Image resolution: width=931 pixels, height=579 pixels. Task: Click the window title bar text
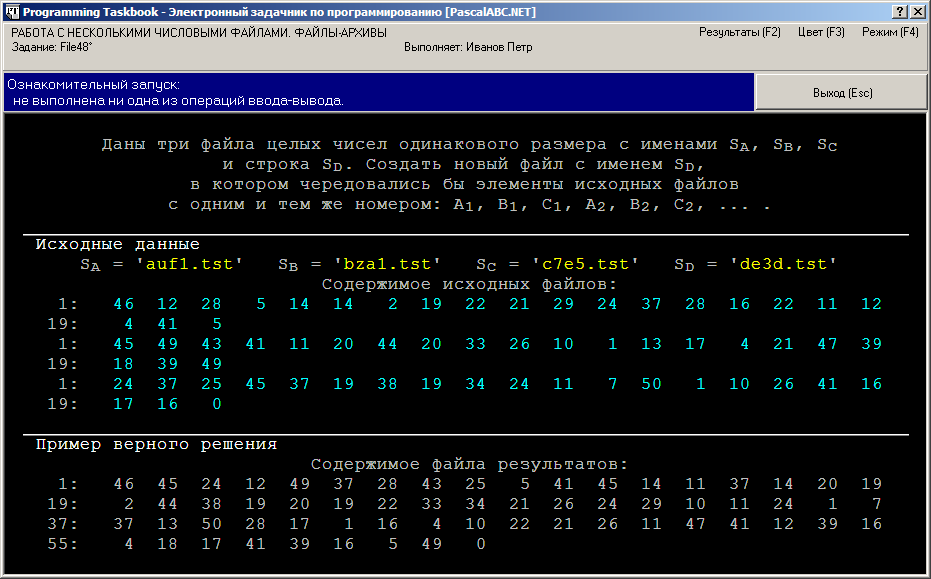pos(279,12)
